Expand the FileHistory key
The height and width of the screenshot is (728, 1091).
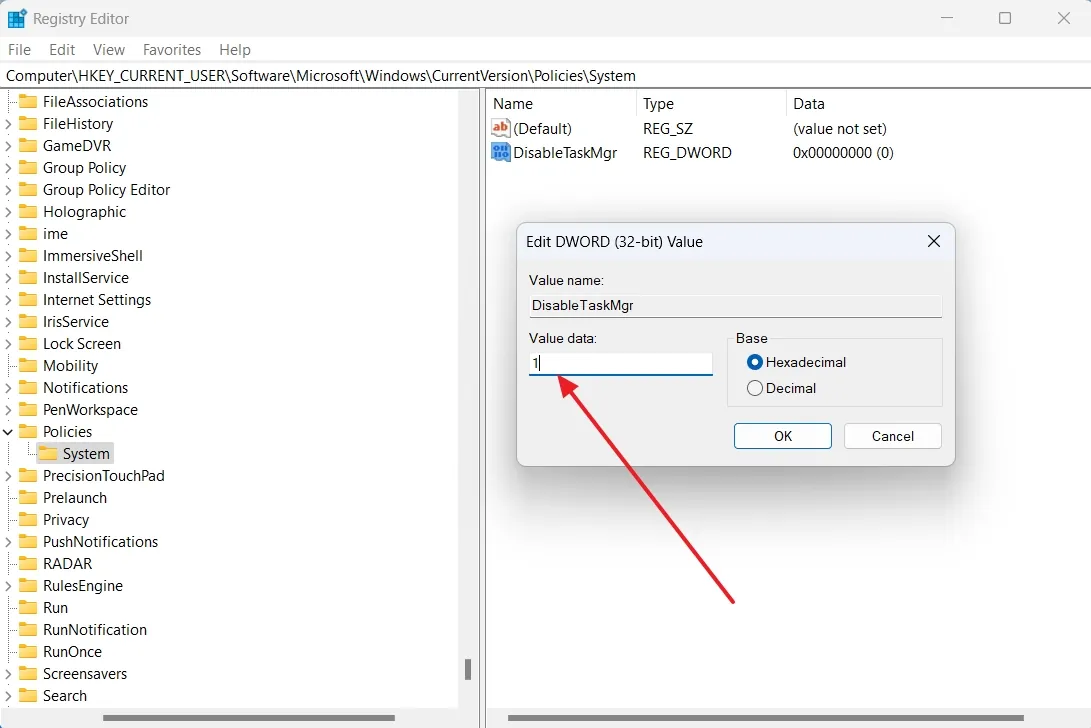8,124
